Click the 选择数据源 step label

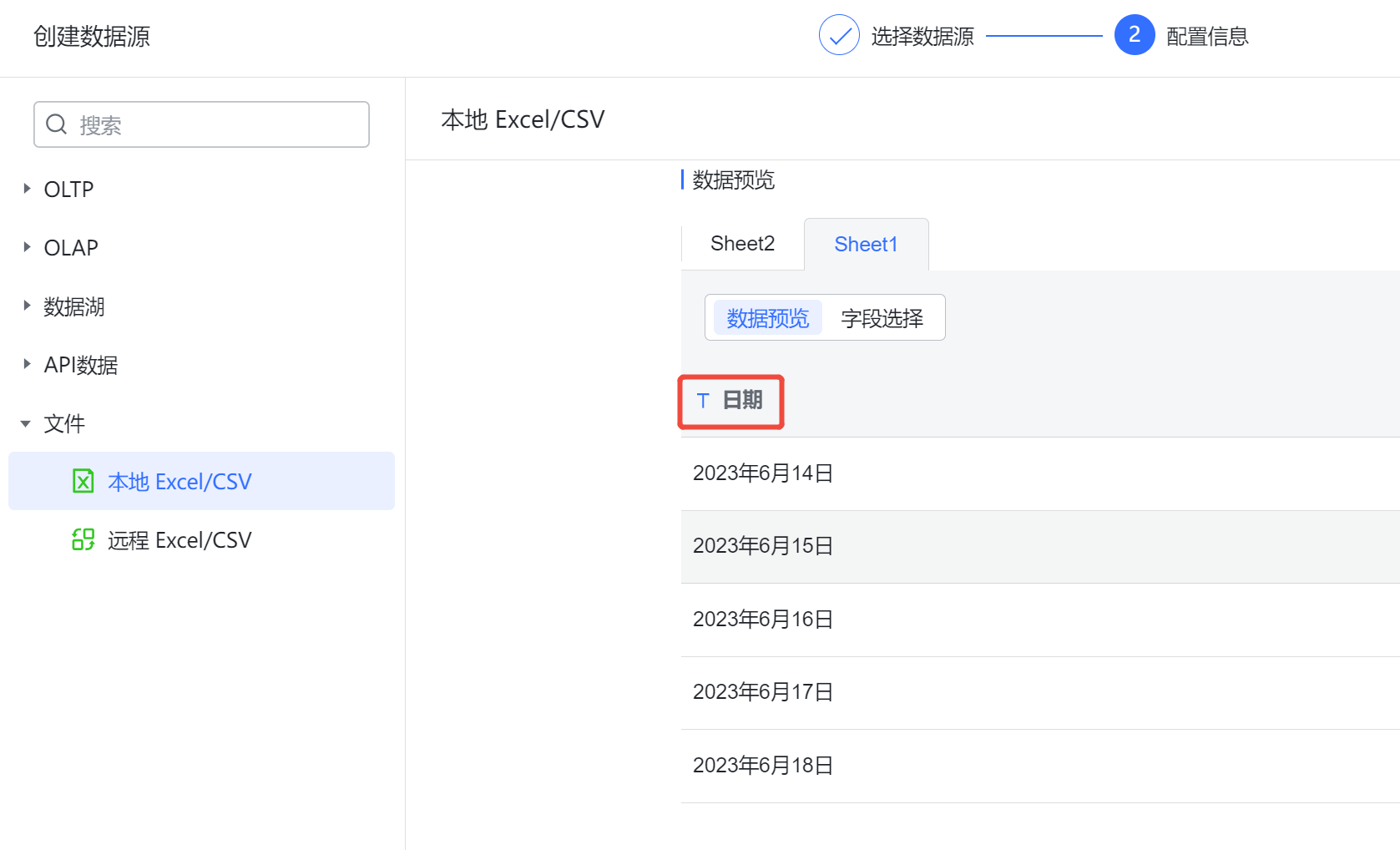point(922,37)
